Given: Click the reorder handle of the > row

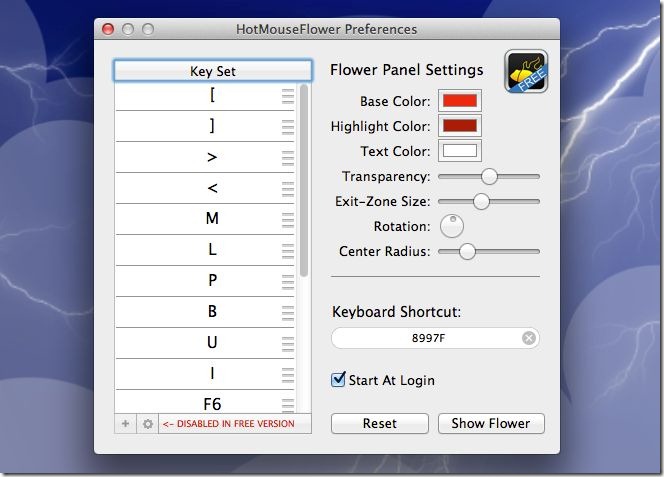Looking at the screenshot, I should coord(288,158).
